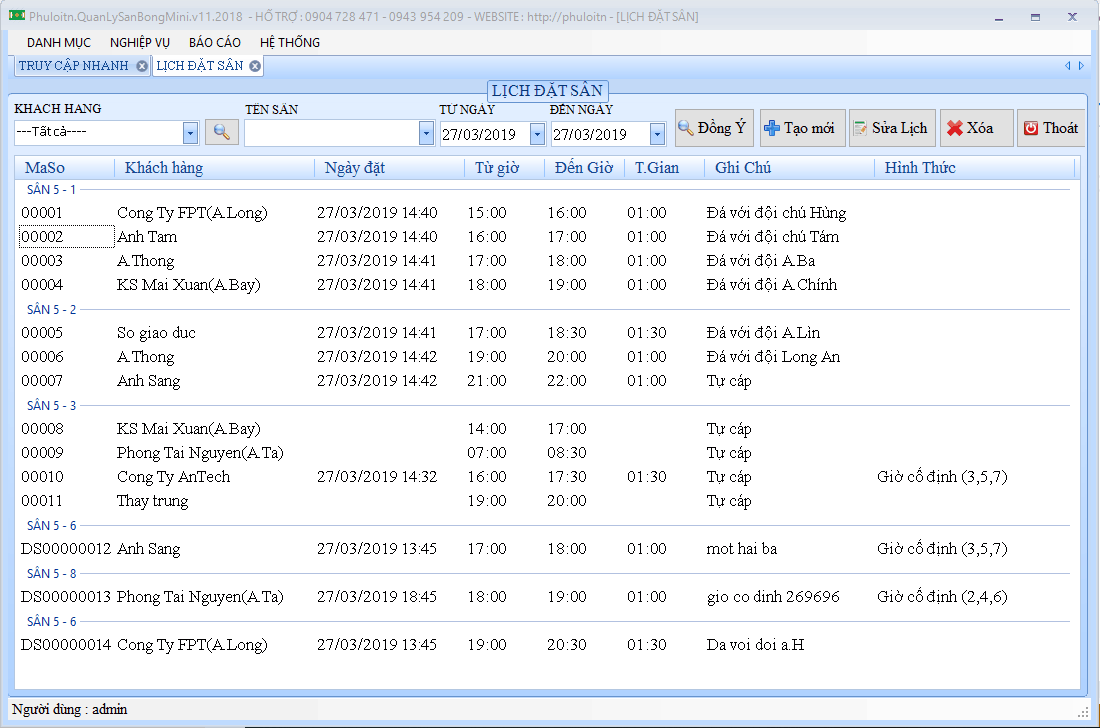Click note Đá với đội chú Hùng
Screen dimensions: 1100x728
(x=776, y=213)
